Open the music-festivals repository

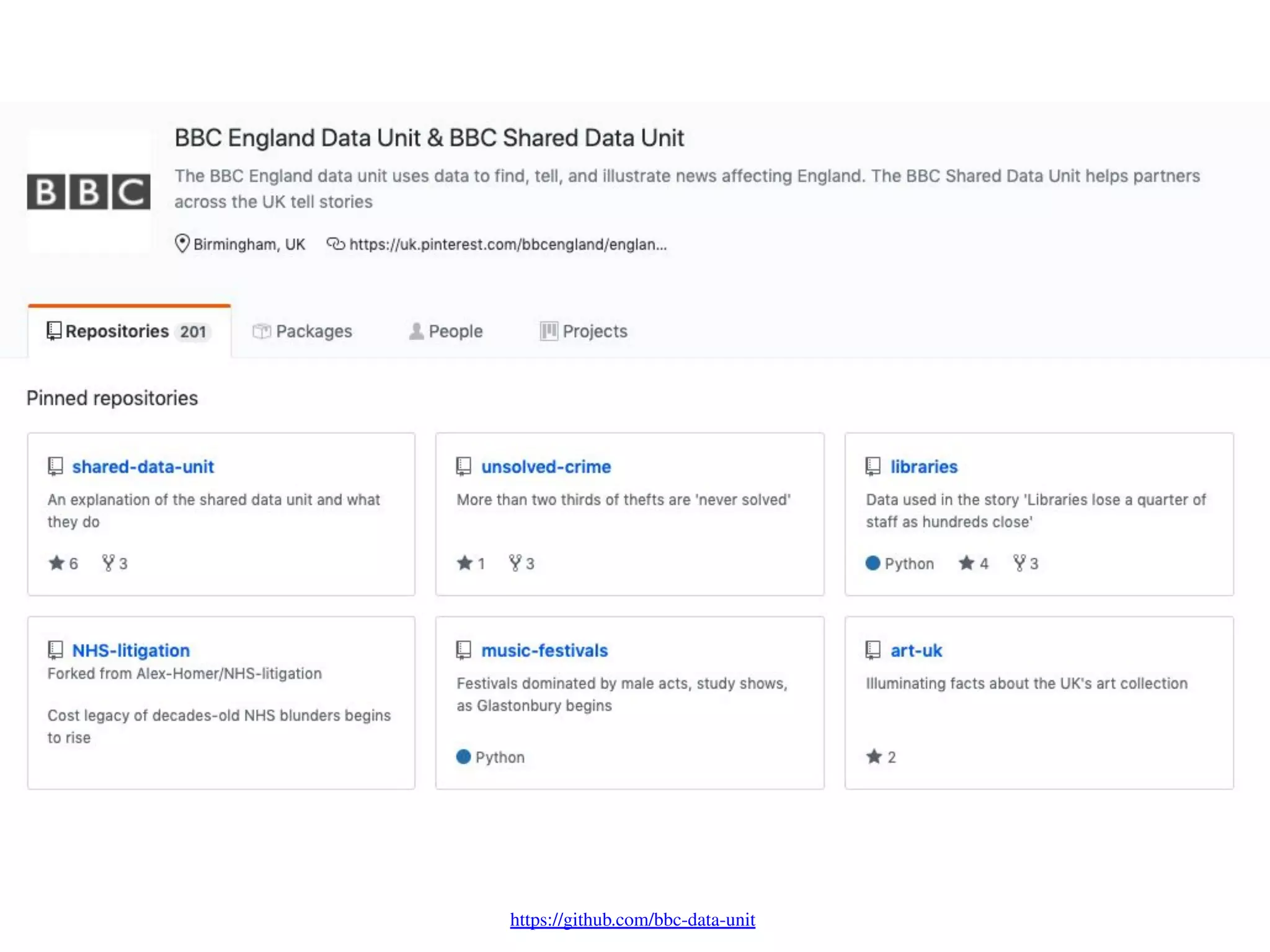pos(544,650)
